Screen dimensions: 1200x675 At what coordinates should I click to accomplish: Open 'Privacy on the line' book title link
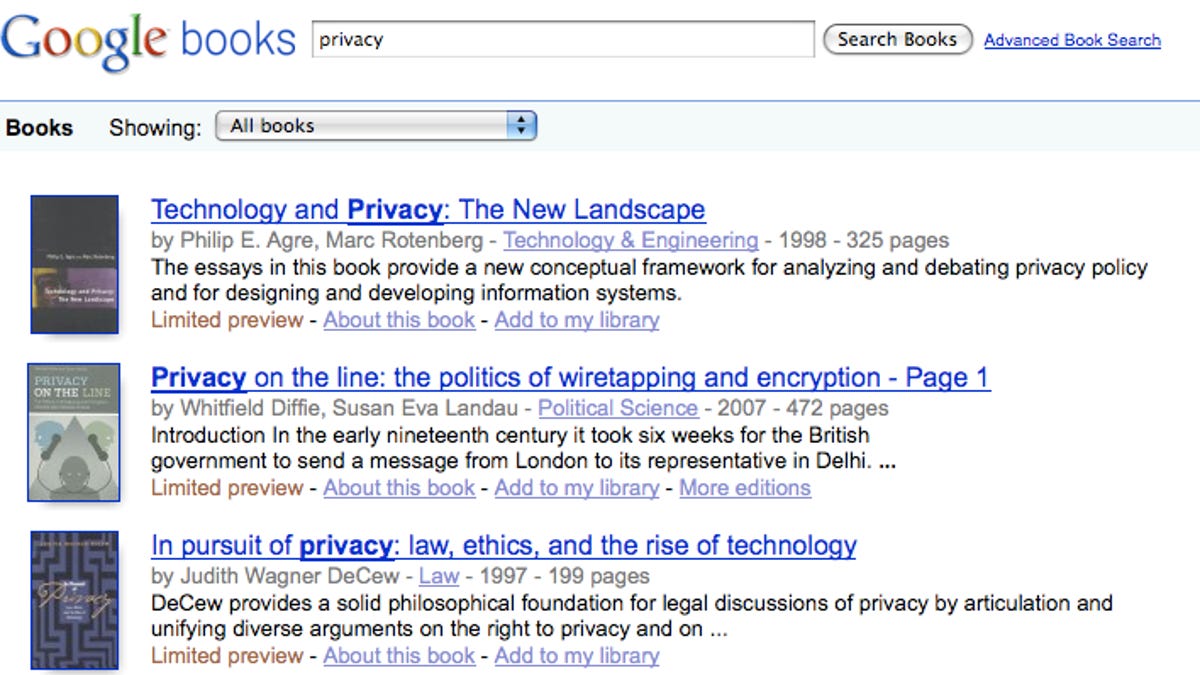[570, 378]
